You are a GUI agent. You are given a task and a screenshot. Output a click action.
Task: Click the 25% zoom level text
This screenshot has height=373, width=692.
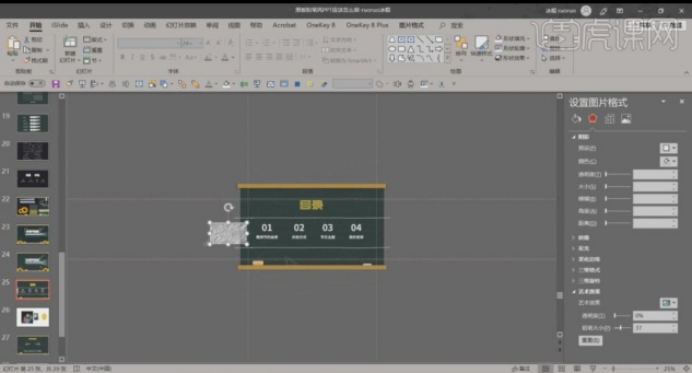click(x=669, y=368)
